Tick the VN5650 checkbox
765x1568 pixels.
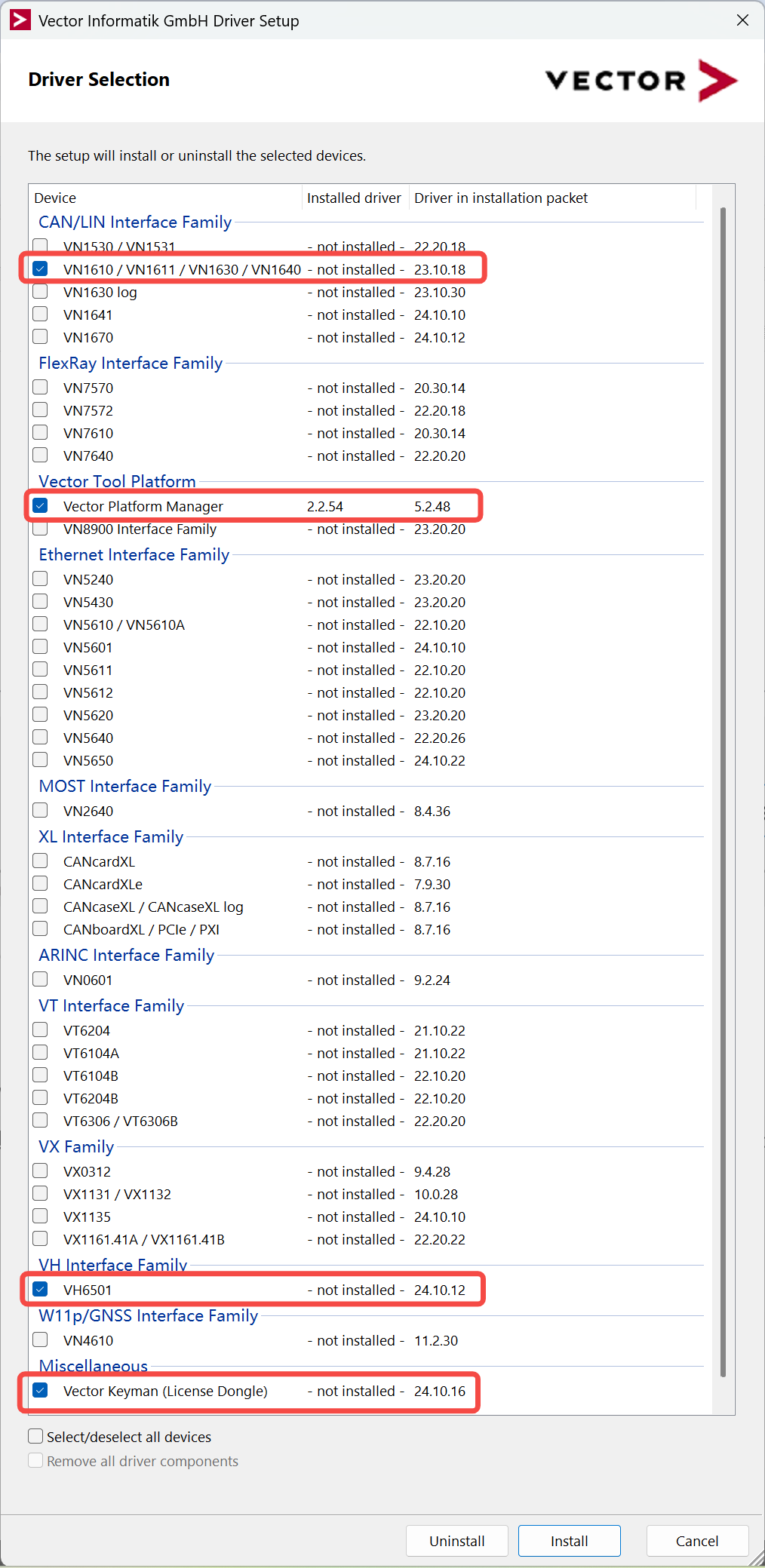(x=41, y=759)
